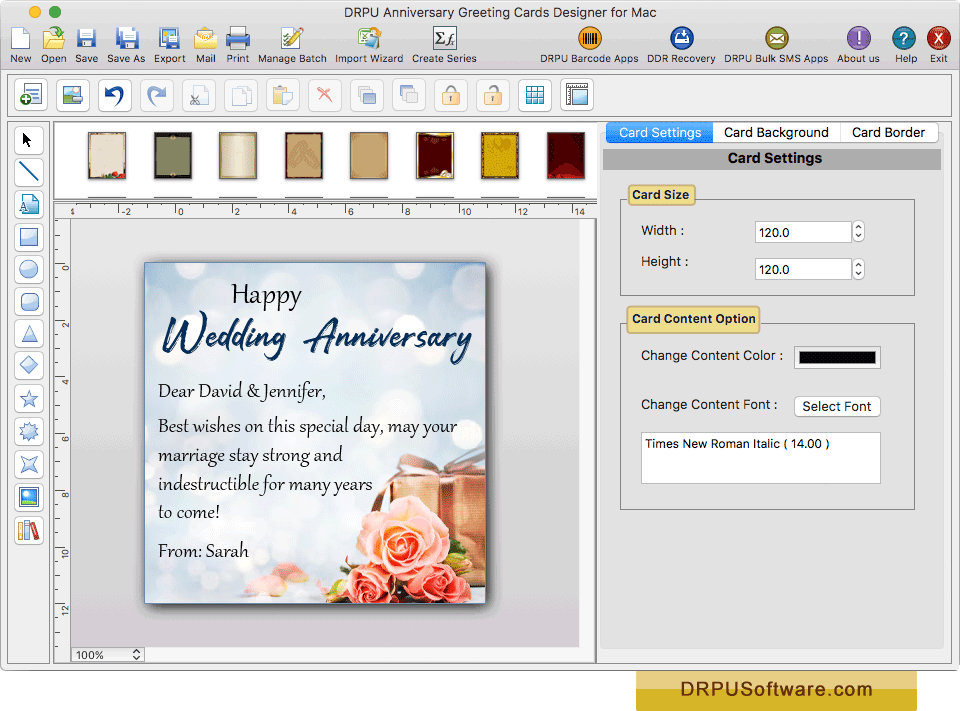960x711 pixels.
Task: Open the Card Border tab
Action: tap(888, 132)
